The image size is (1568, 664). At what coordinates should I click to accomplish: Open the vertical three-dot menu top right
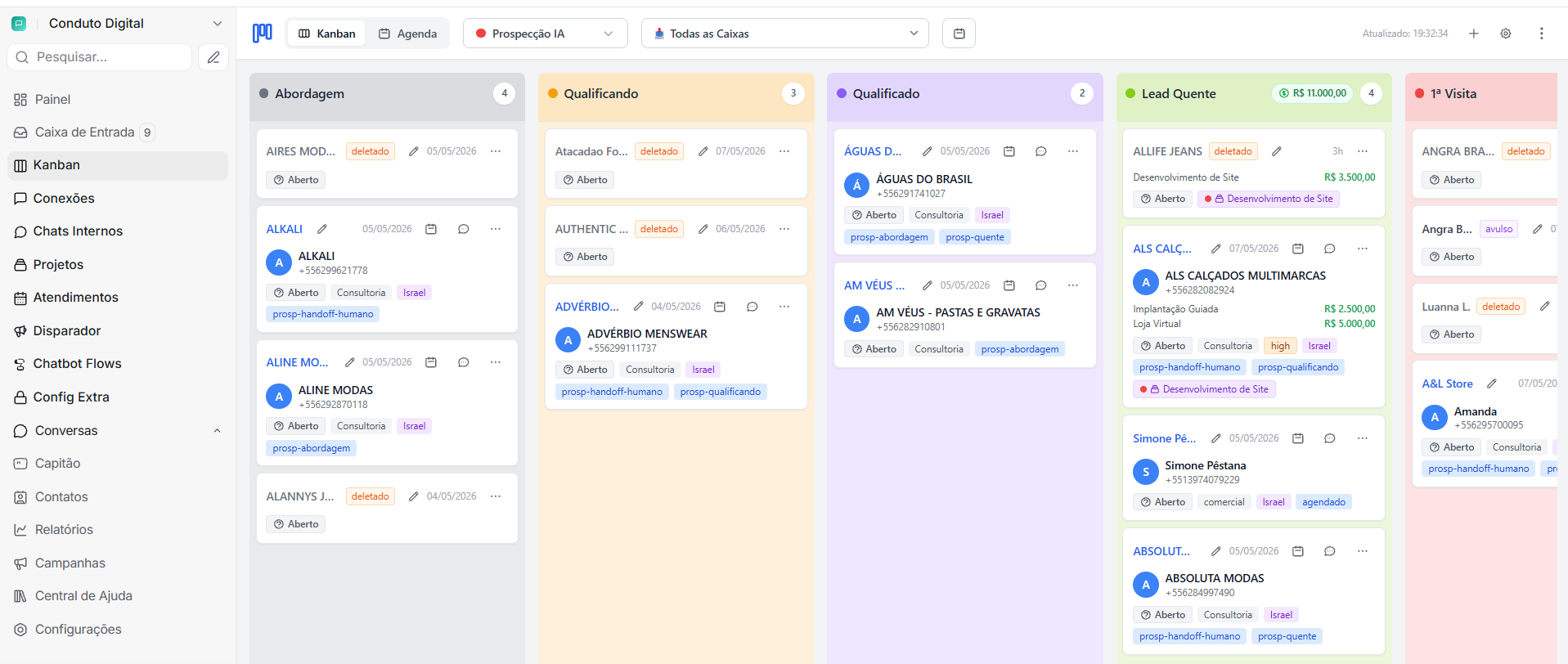click(1541, 34)
